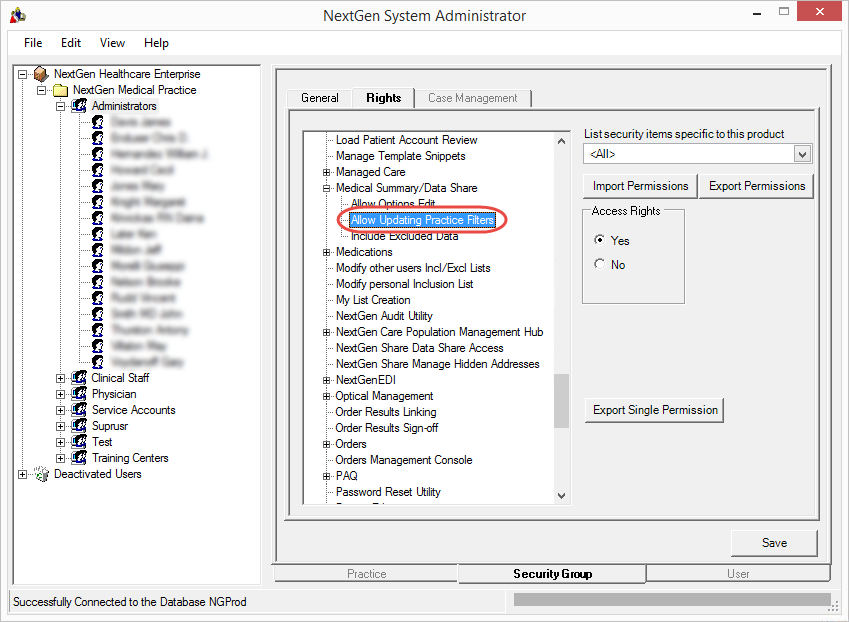Expand the PAQ rights item
849x622 pixels.
pos(326,476)
